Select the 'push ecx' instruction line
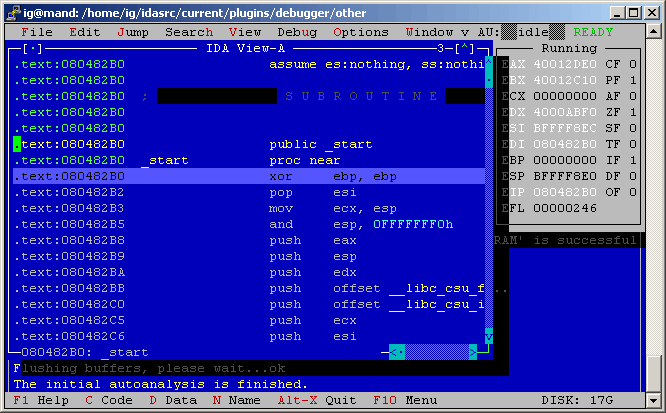This screenshot has height=413, width=666. (x=249, y=320)
